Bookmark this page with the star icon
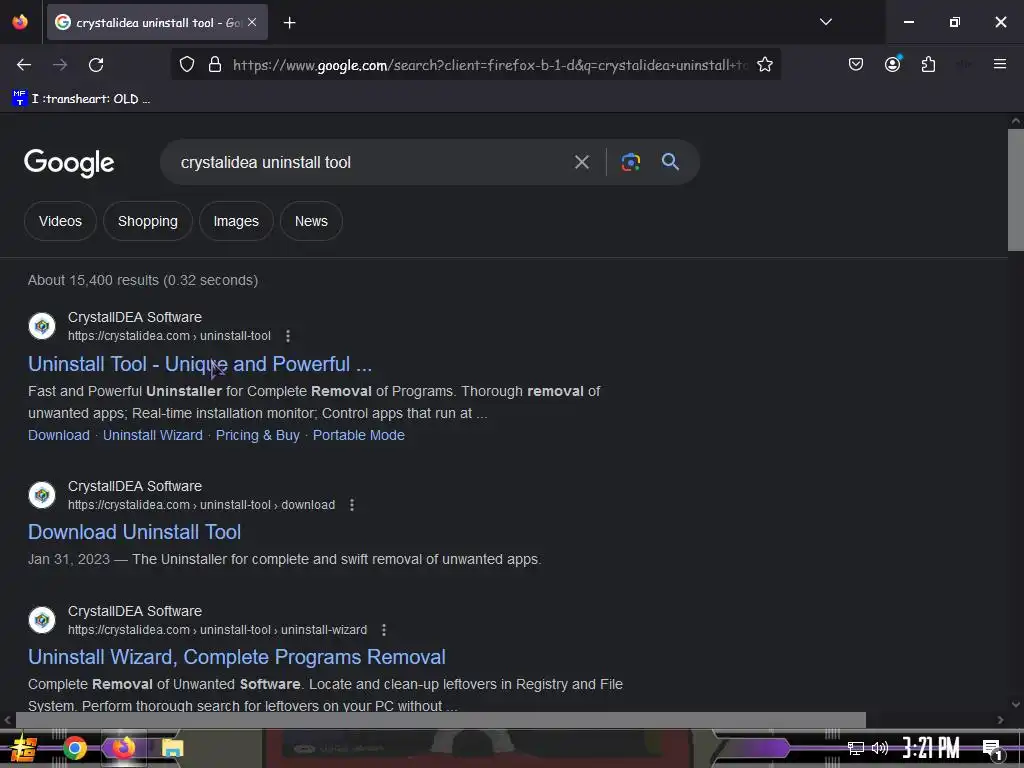Screen dimensions: 1024x768 pyautogui.click(x=765, y=65)
